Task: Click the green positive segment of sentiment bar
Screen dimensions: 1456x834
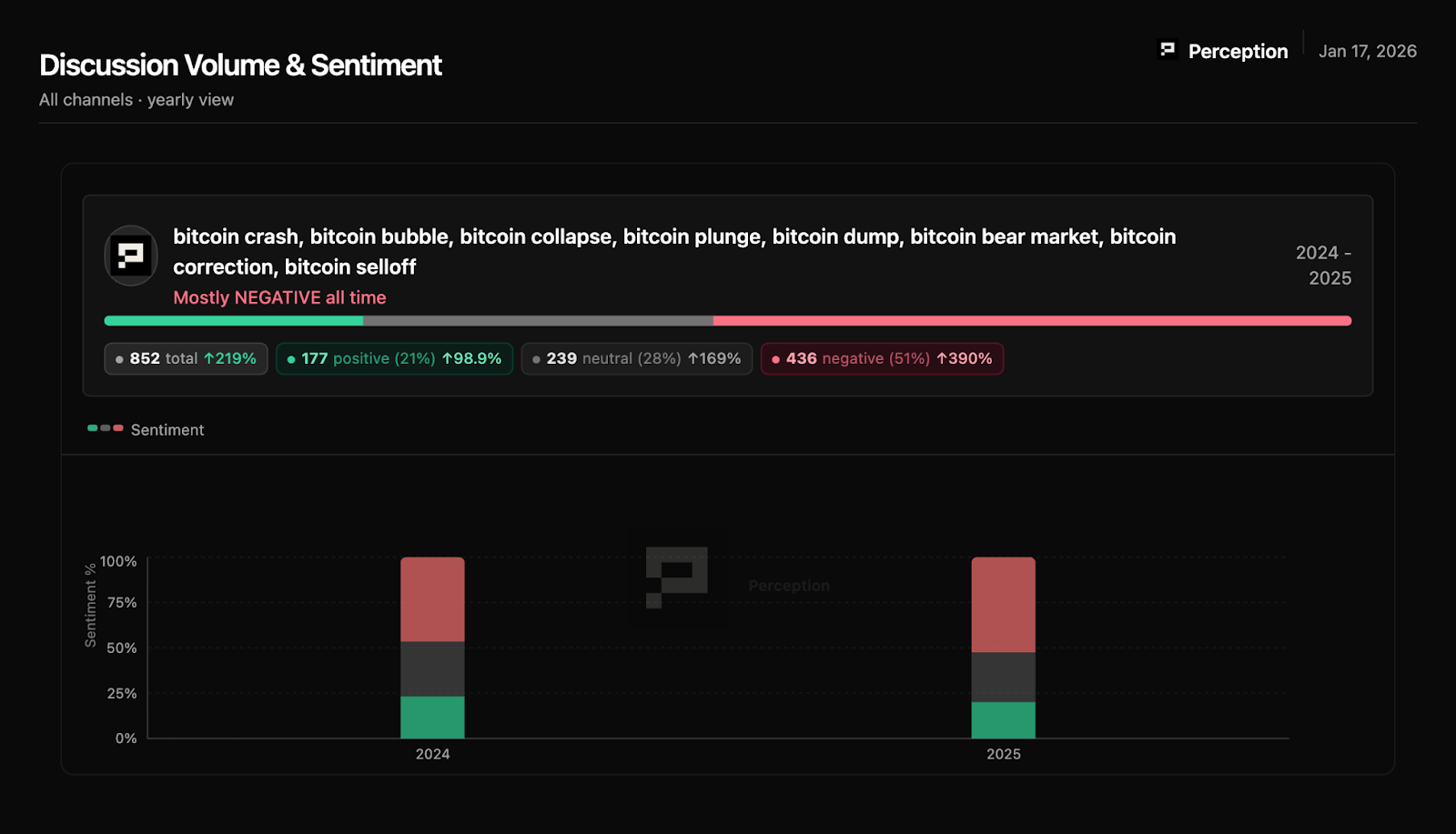Action: point(234,321)
